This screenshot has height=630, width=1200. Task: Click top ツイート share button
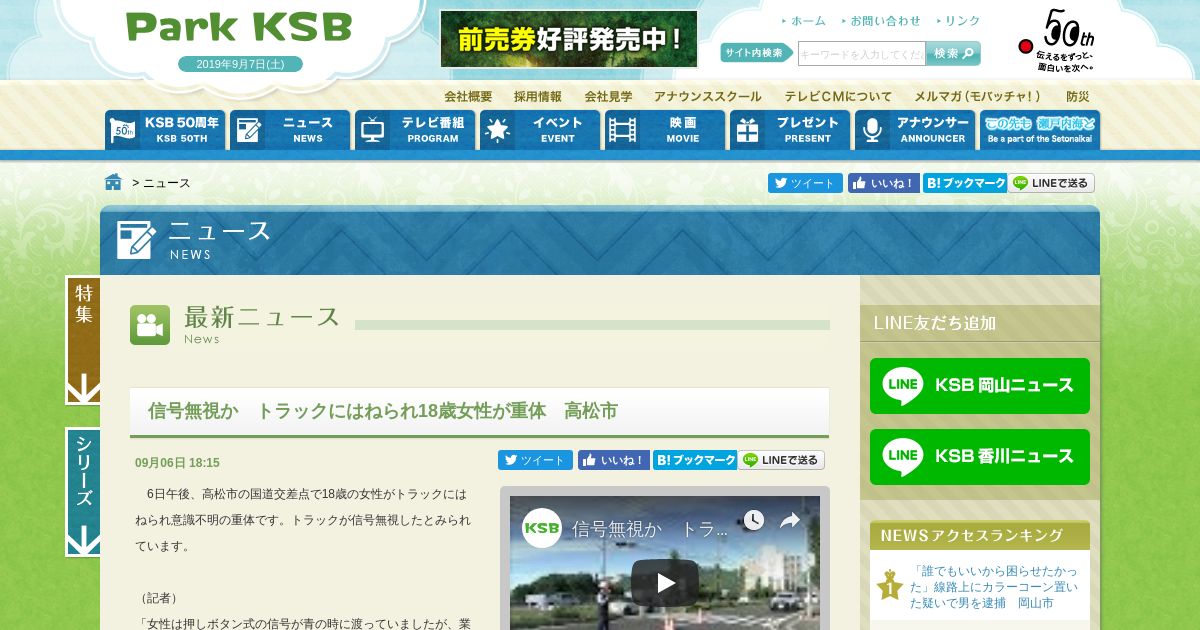(805, 183)
